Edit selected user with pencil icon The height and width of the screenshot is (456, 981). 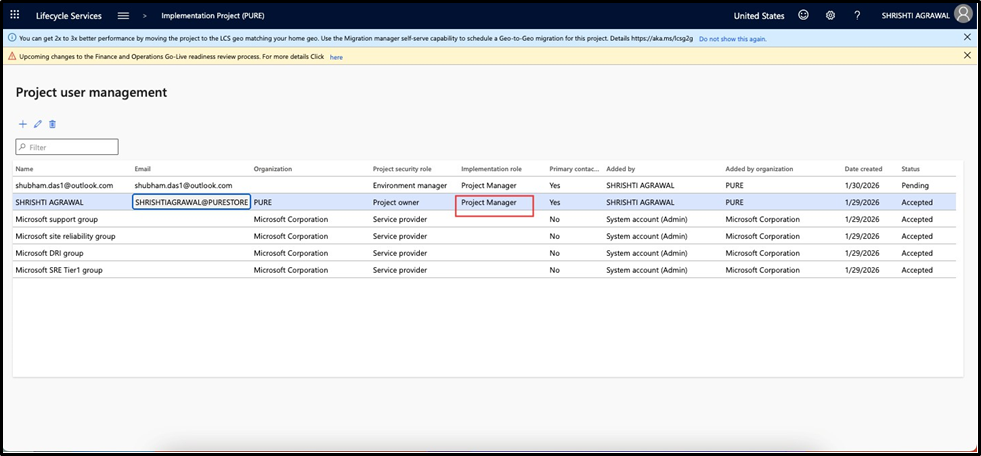(x=38, y=124)
